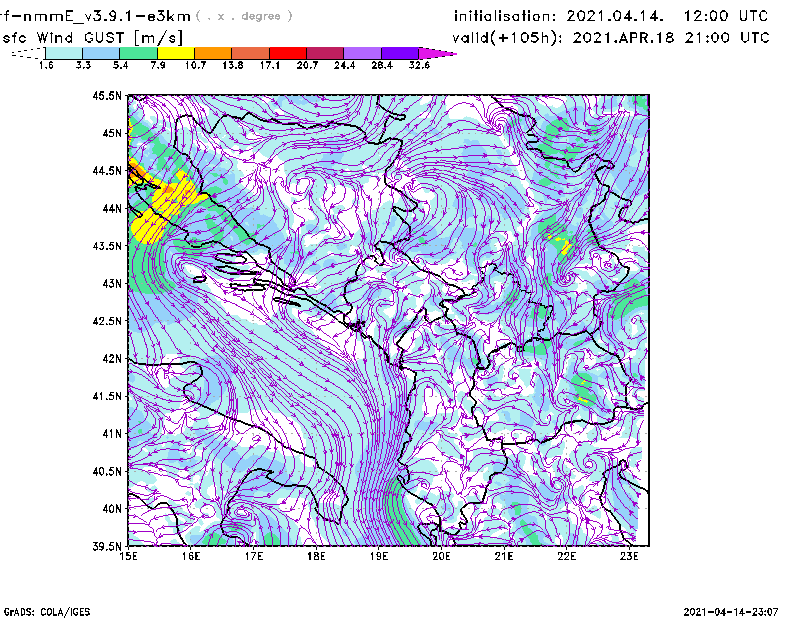Click the '2021-04-14-23:07' timestamp
800x618 pixels.
[731, 612]
